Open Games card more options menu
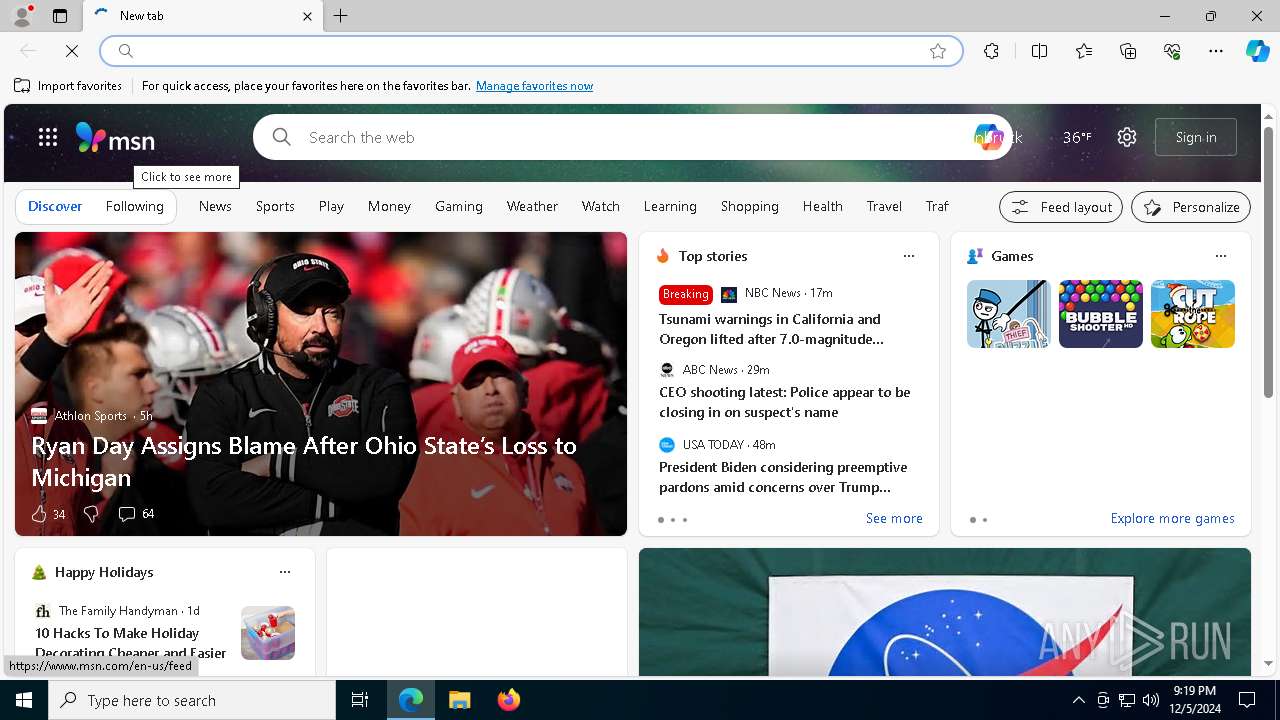Viewport: 1280px width, 720px height. point(1221,256)
